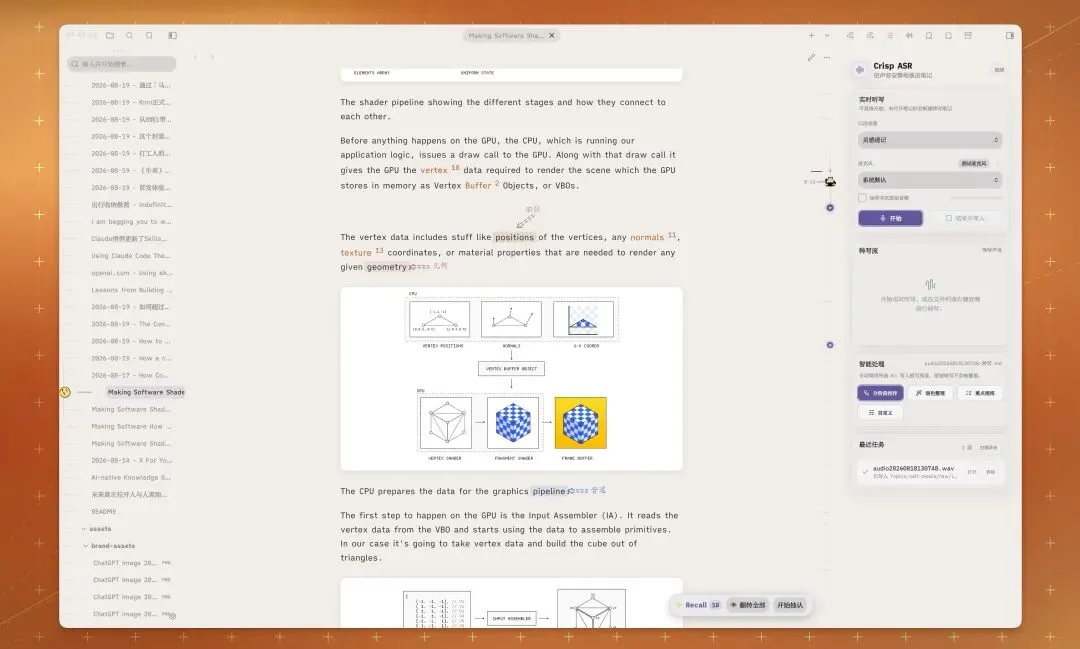Viewport: 1080px width, 649px height.
Task: Click button at right of Crisp ASR header
Action: tap(999, 70)
